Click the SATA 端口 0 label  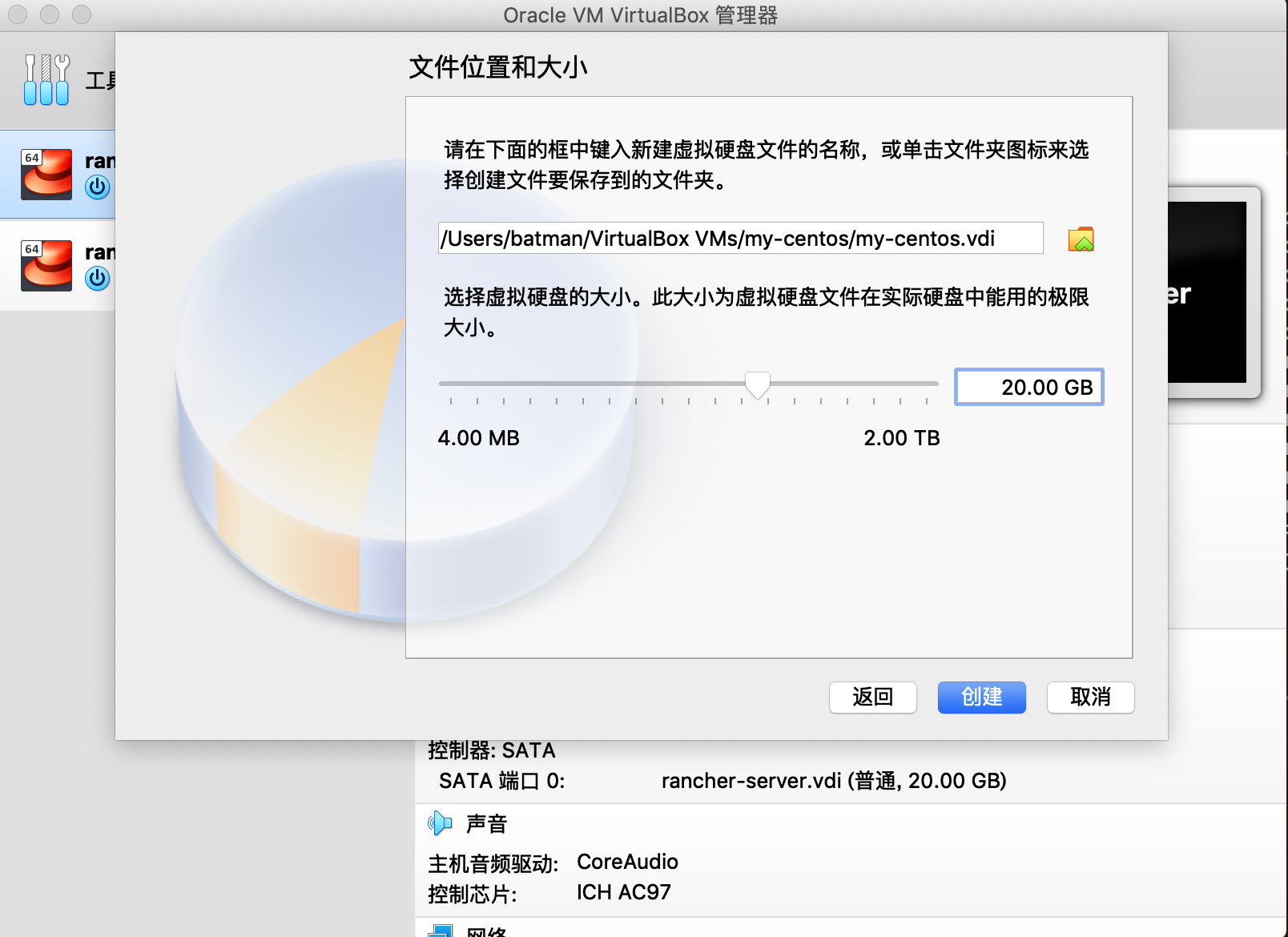pos(501,781)
